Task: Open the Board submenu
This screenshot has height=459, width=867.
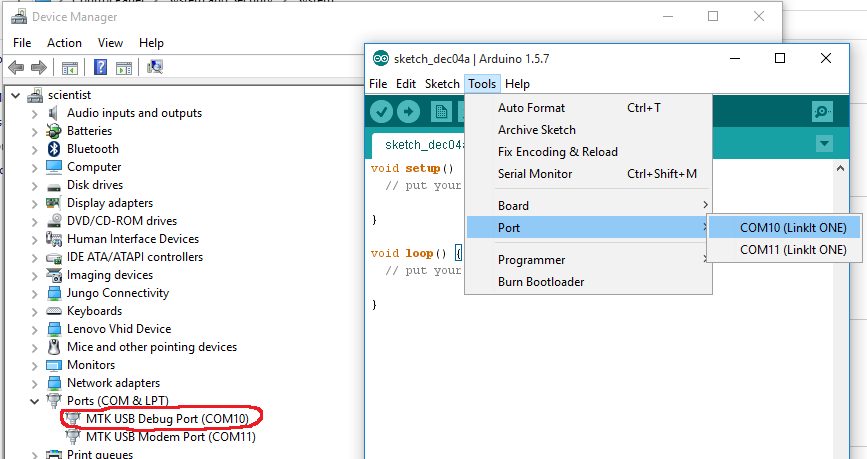Action: coord(589,206)
